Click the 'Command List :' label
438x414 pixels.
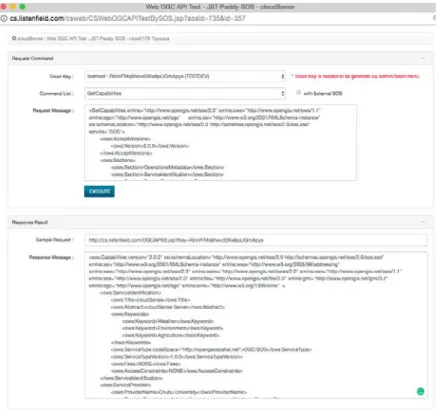pos(57,93)
